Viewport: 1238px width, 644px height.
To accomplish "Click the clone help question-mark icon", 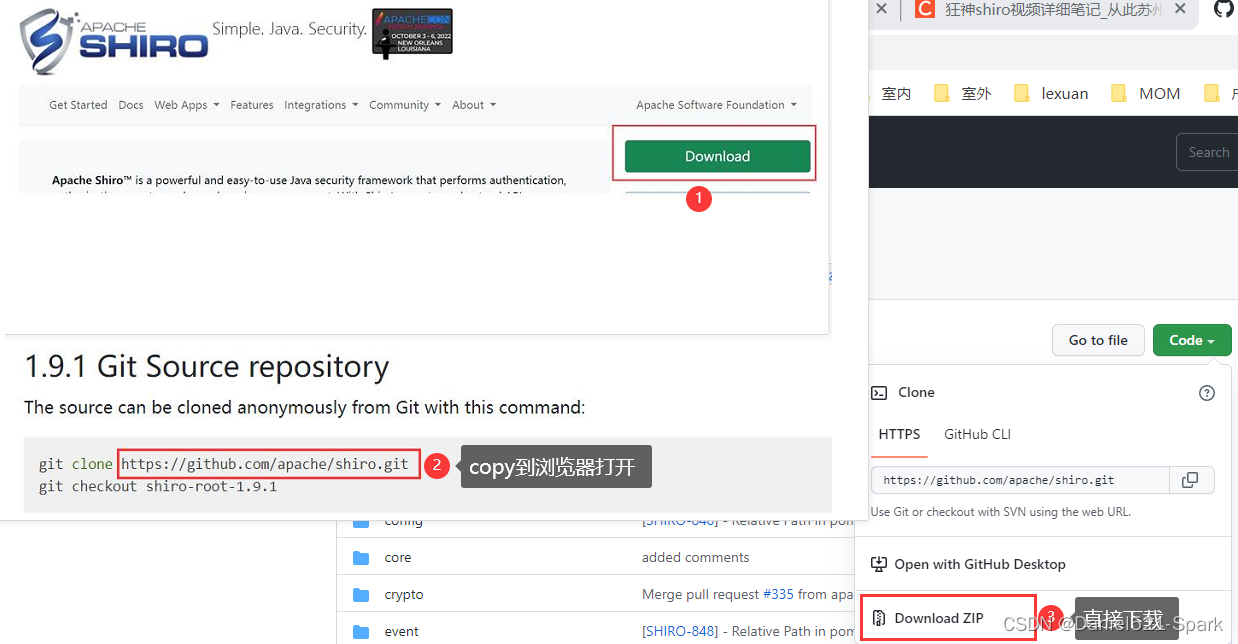I will click(1207, 393).
